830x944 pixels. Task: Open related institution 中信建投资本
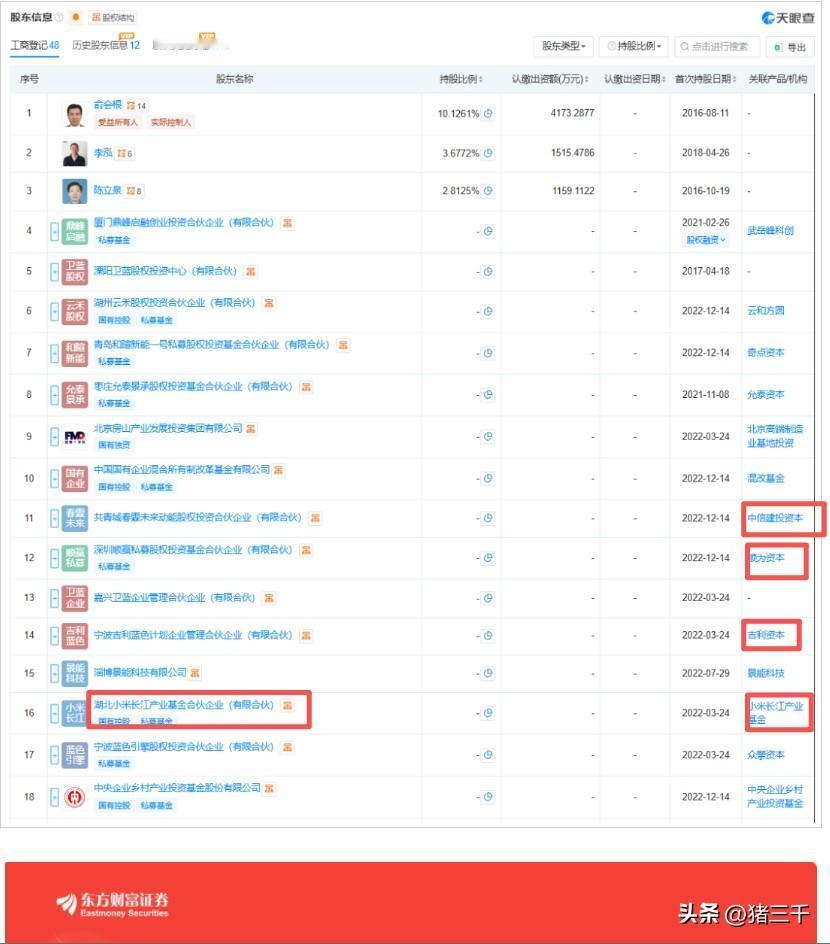click(x=775, y=518)
